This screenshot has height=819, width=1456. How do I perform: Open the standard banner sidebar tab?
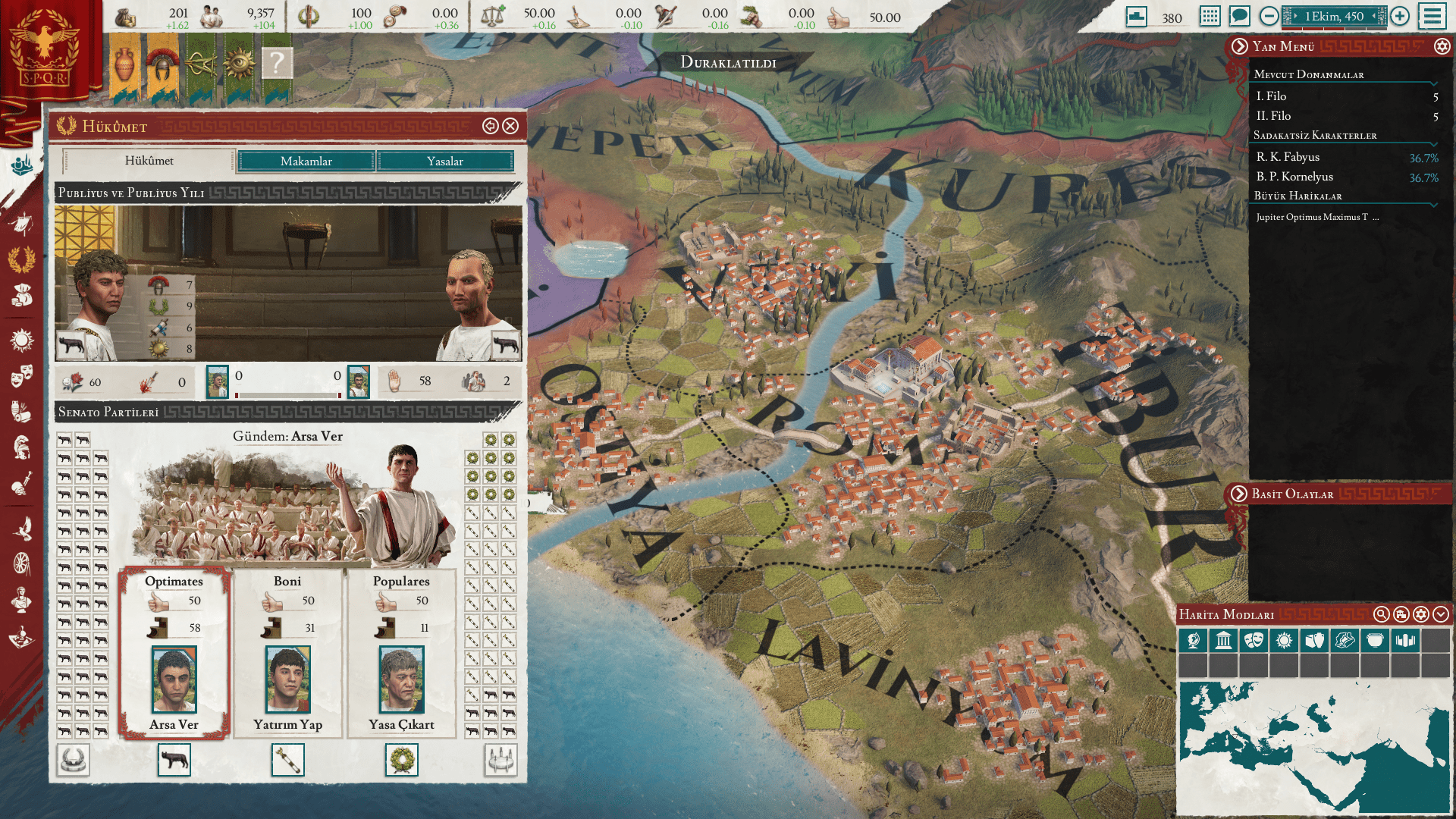click(x=22, y=224)
